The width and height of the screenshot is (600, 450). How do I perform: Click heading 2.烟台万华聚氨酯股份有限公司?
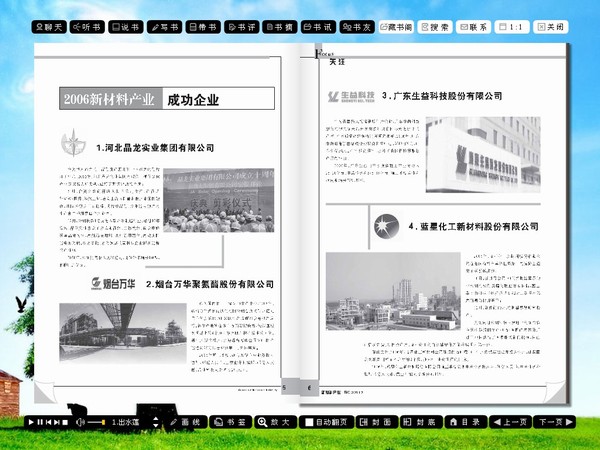click(210, 284)
